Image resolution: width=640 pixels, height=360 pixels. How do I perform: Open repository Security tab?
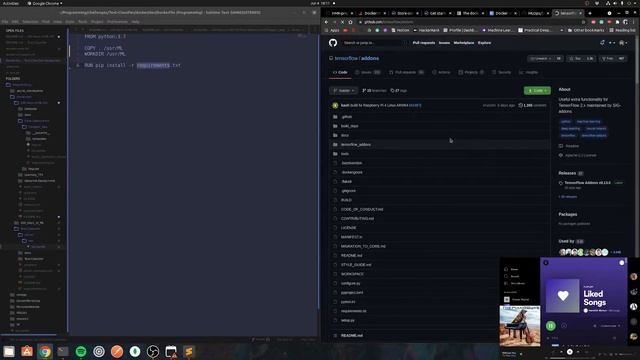click(x=501, y=72)
